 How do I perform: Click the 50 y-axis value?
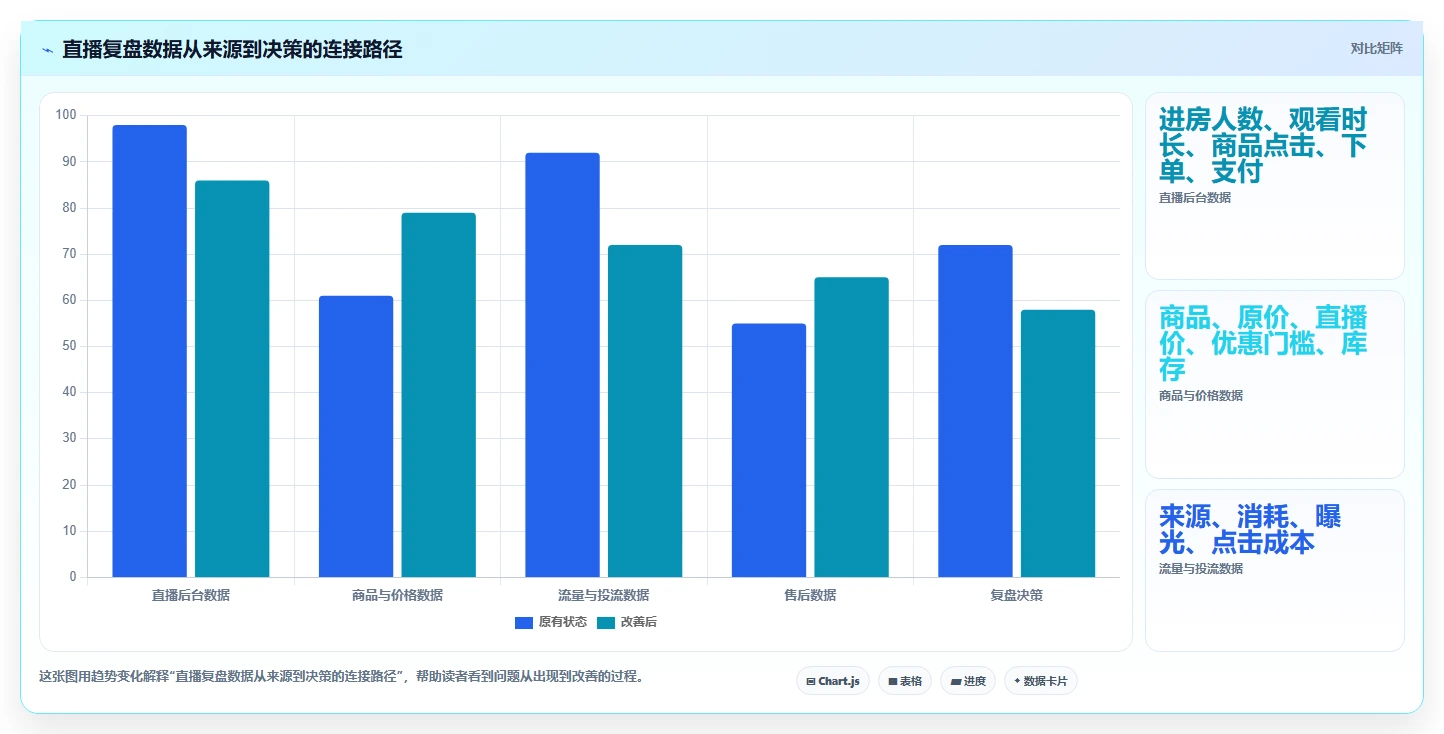(x=69, y=346)
